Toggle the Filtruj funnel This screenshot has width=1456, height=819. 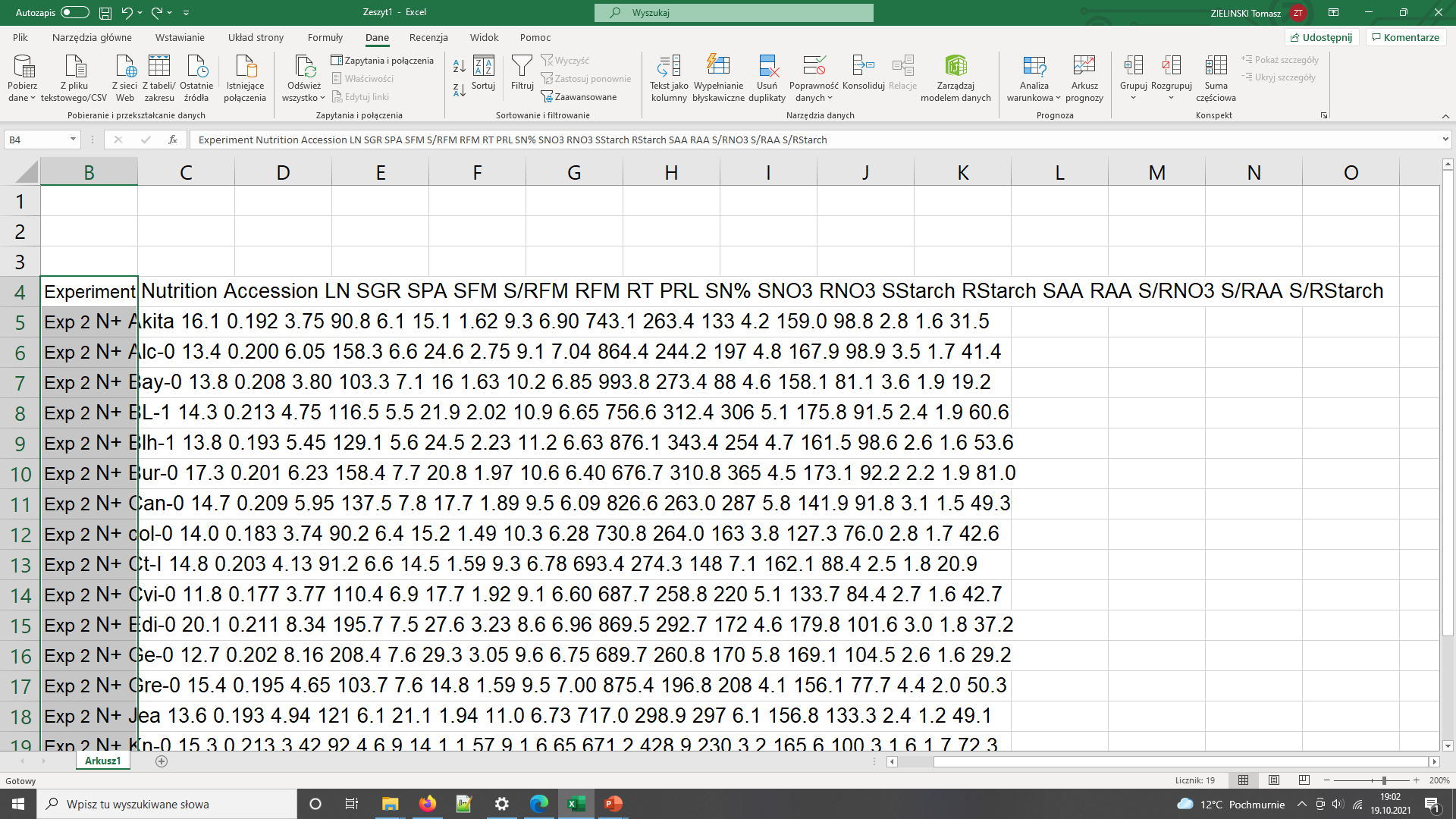click(522, 74)
